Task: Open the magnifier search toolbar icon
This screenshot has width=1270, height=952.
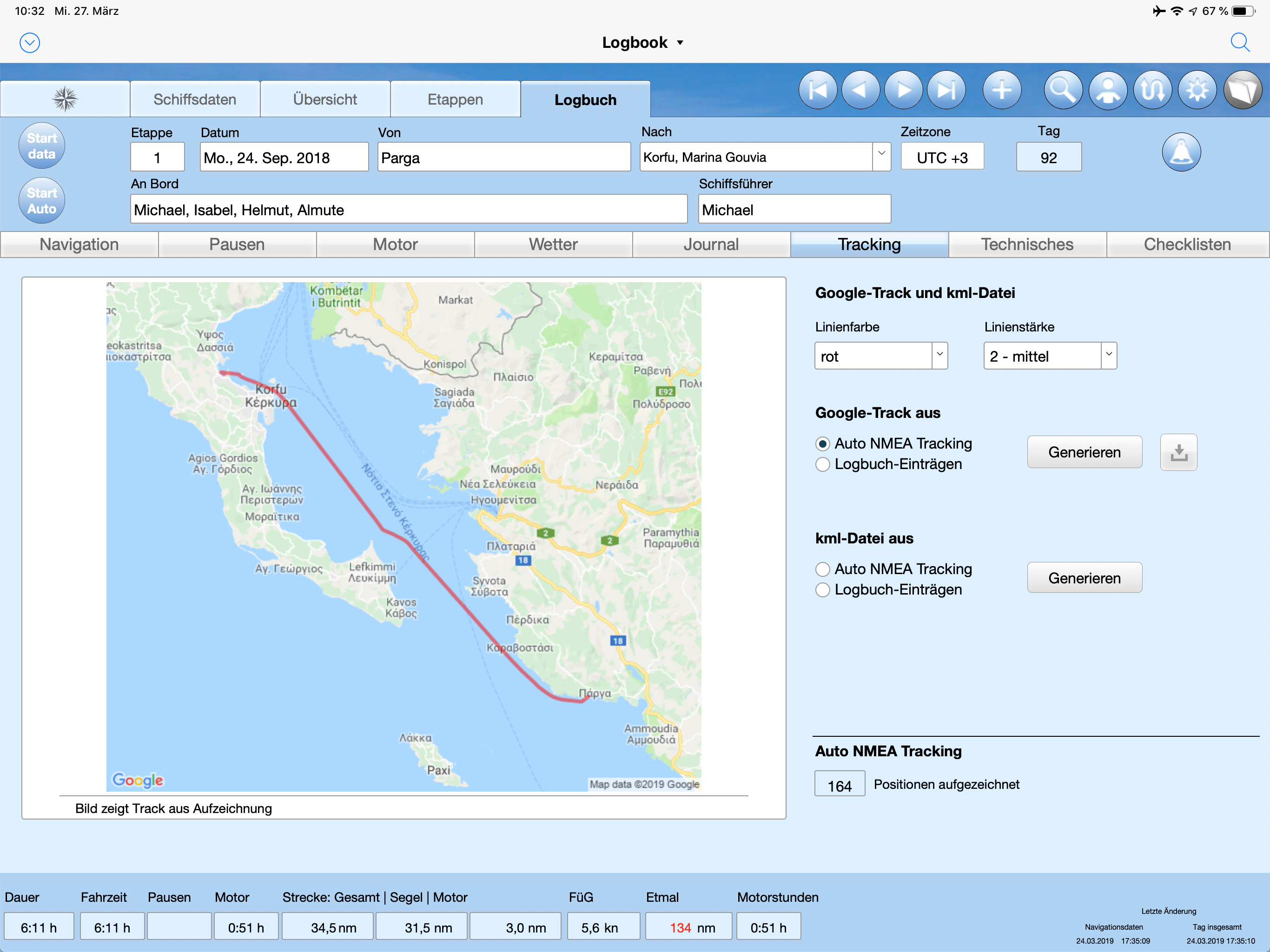Action: point(1063,90)
